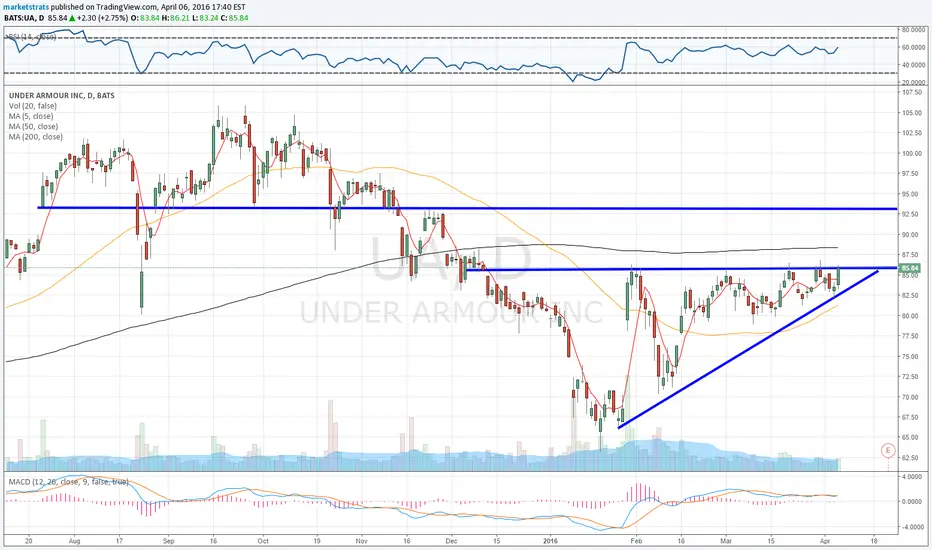Click the H:86.21 high value in header
932x550 pixels.
175,18
